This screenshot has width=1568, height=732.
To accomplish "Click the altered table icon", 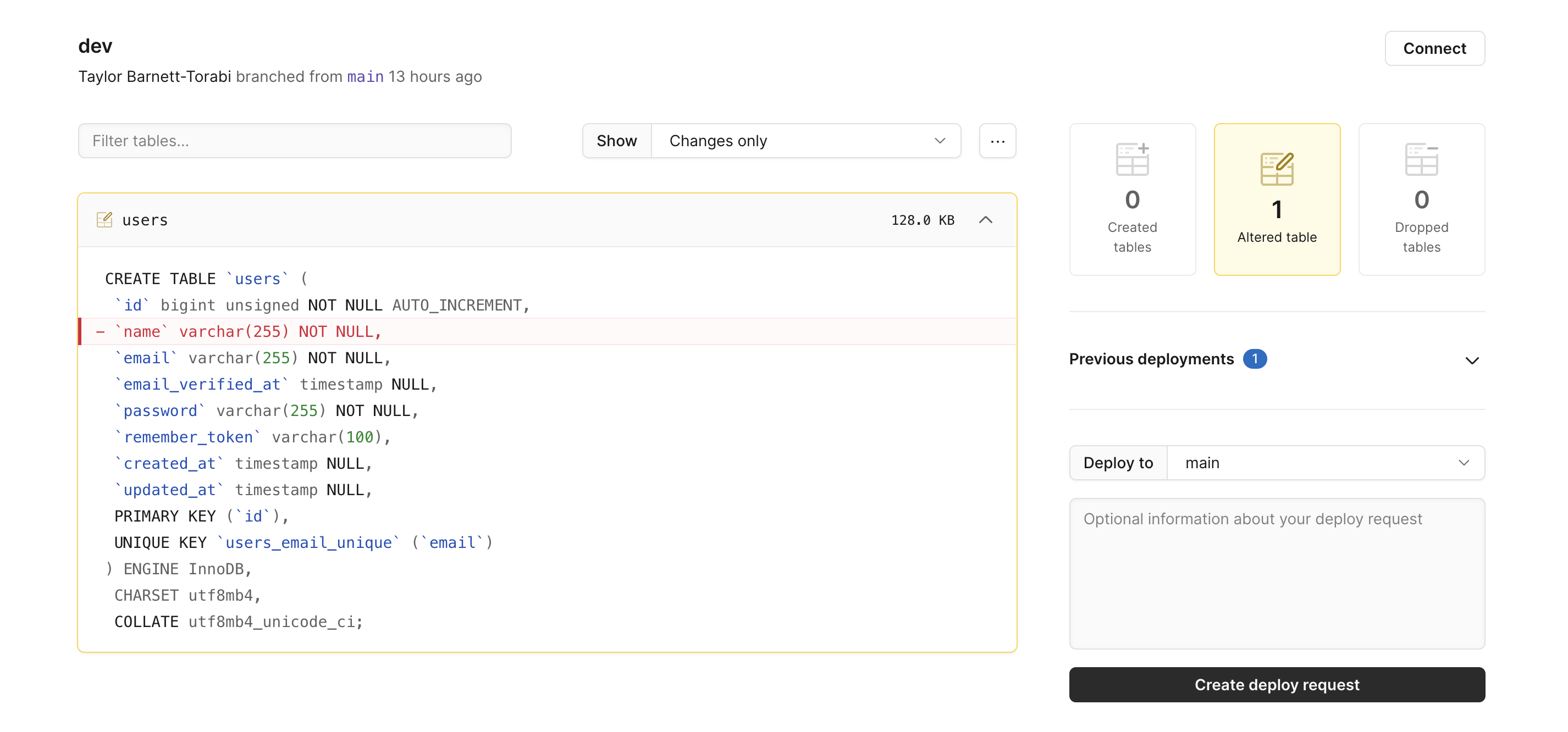I will tap(1277, 162).
